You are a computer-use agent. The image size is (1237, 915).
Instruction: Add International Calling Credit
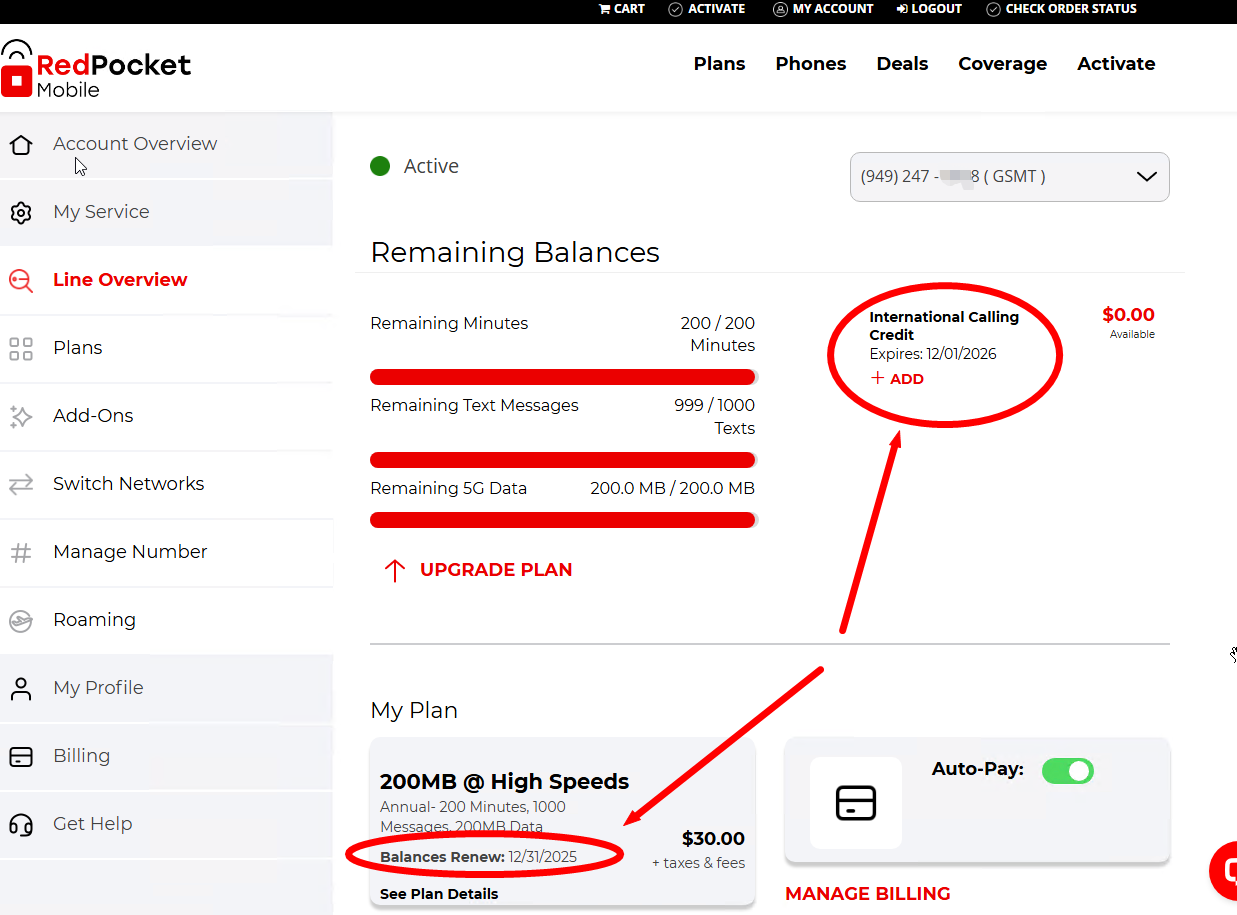897,379
